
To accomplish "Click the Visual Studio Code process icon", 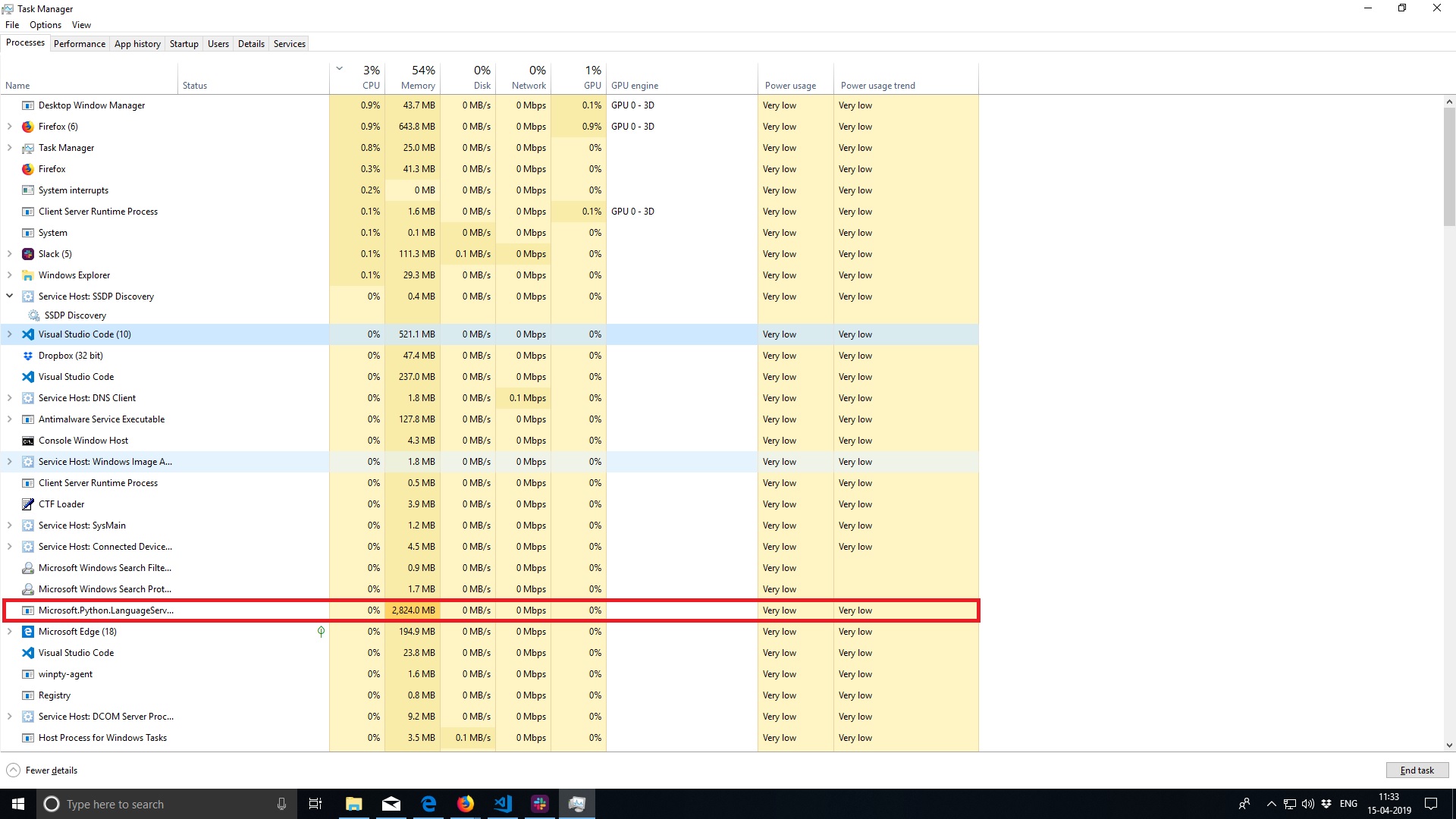I will coord(27,376).
